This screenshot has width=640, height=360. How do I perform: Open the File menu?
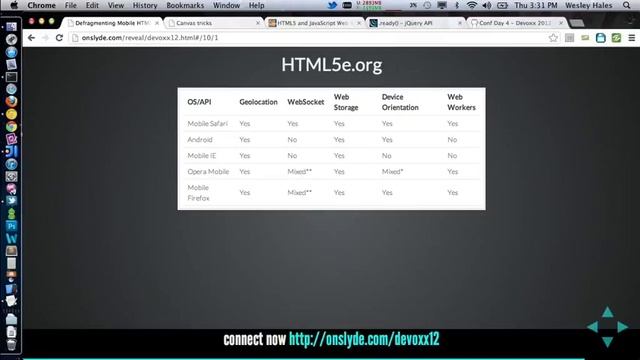[x=70, y=5]
